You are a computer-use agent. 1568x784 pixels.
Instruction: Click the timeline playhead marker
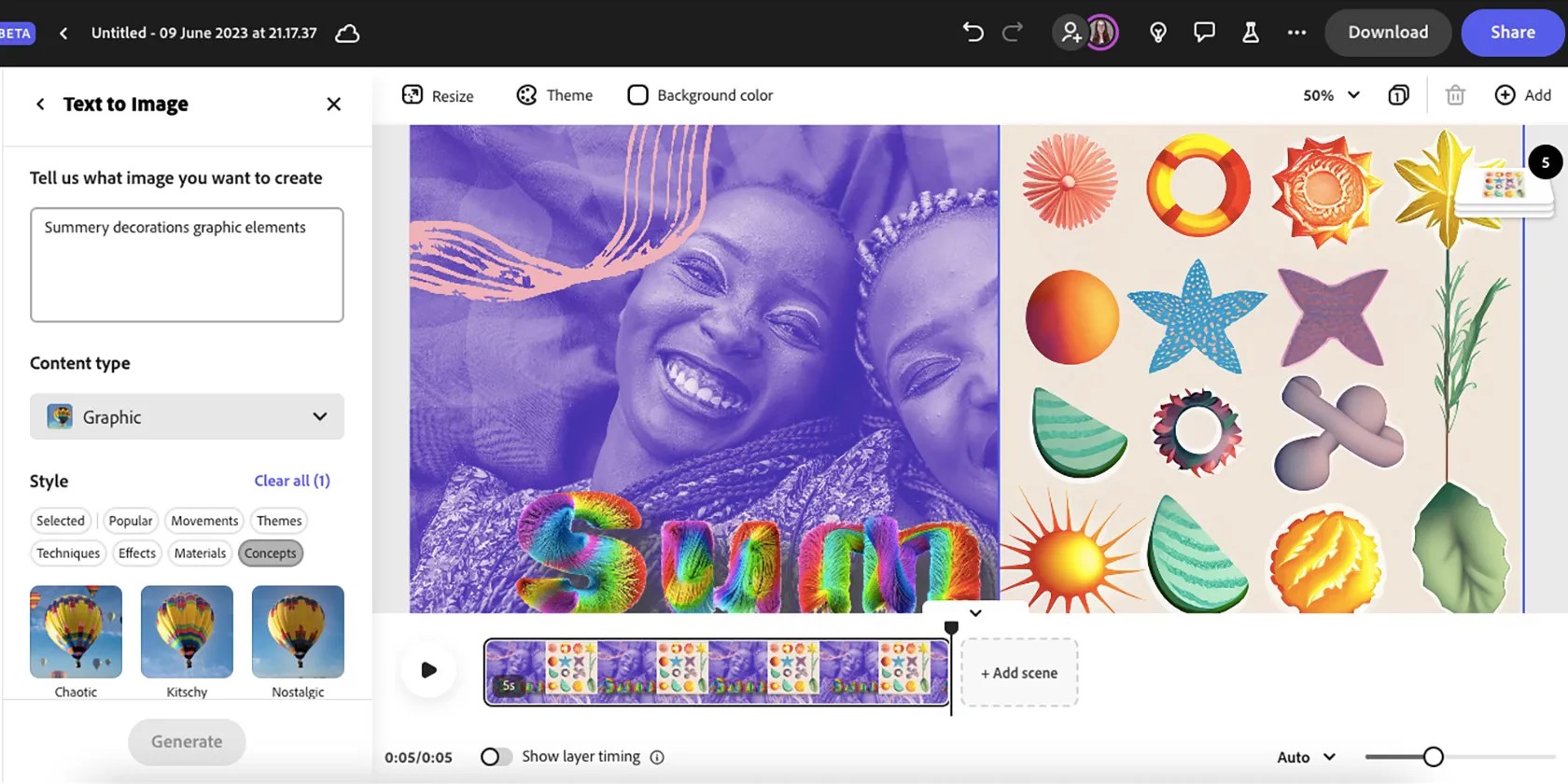coord(951,628)
